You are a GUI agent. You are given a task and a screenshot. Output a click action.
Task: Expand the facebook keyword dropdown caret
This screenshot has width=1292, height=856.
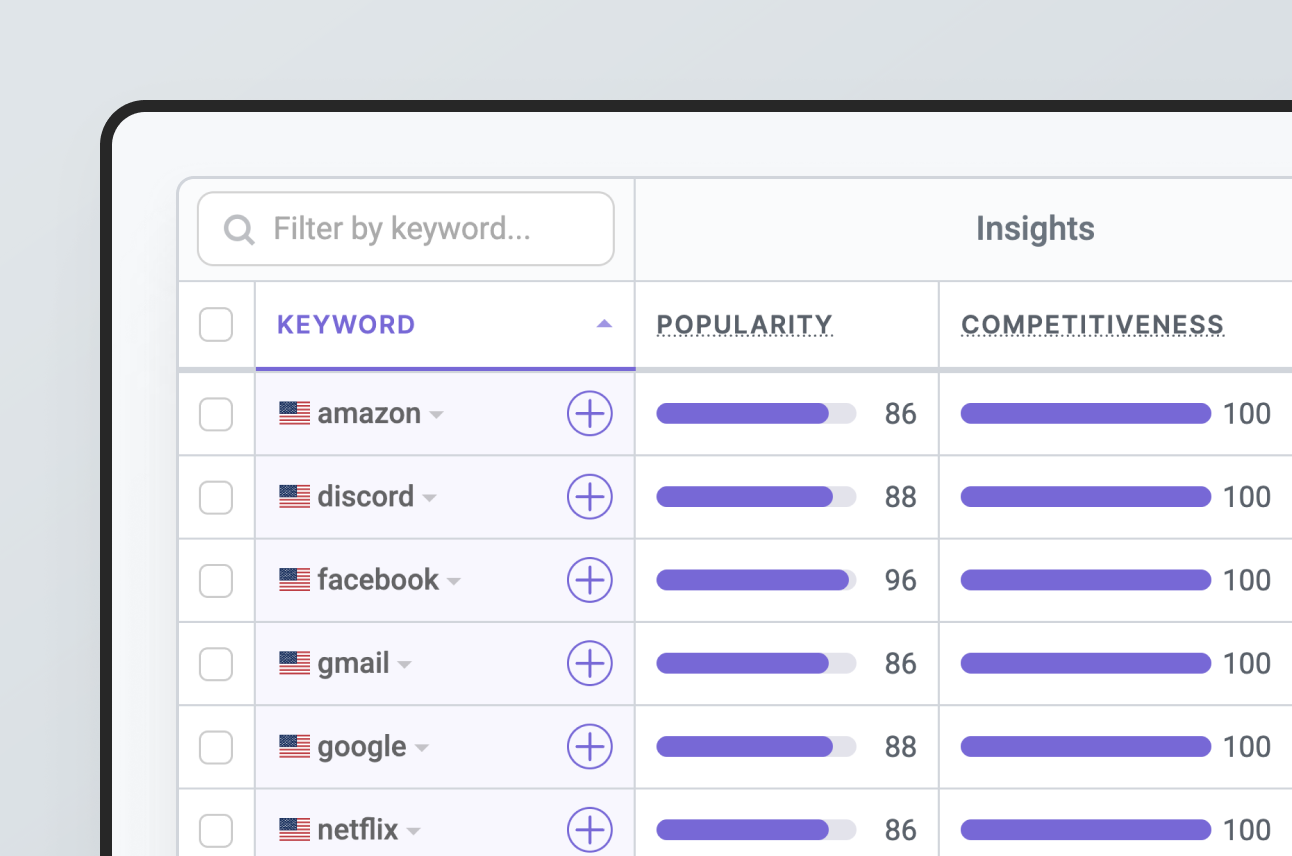point(454,581)
